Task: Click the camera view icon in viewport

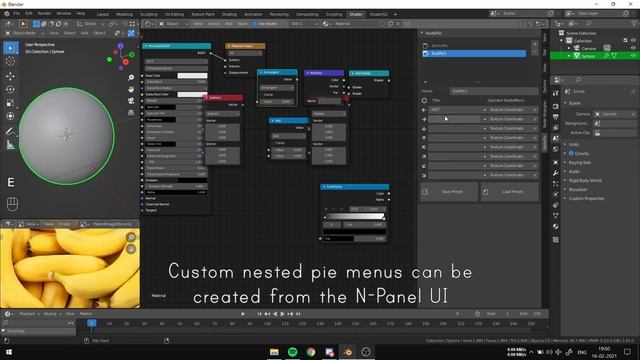Action: click(x=131, y=100)
